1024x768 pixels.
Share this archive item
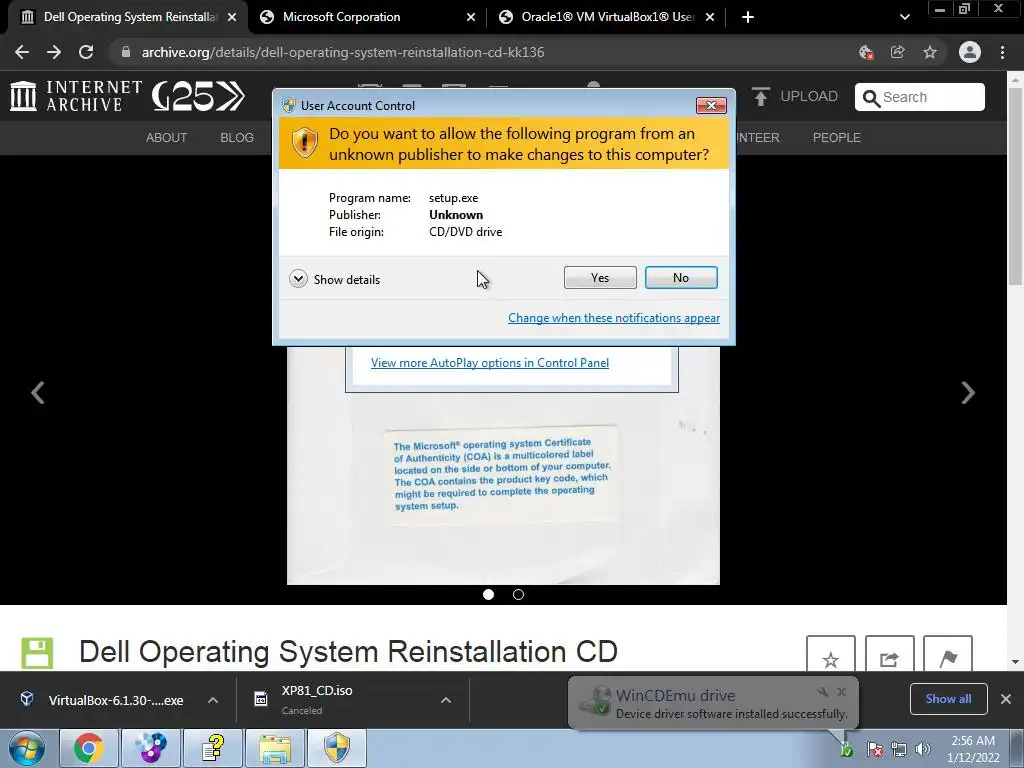[889, 654]
